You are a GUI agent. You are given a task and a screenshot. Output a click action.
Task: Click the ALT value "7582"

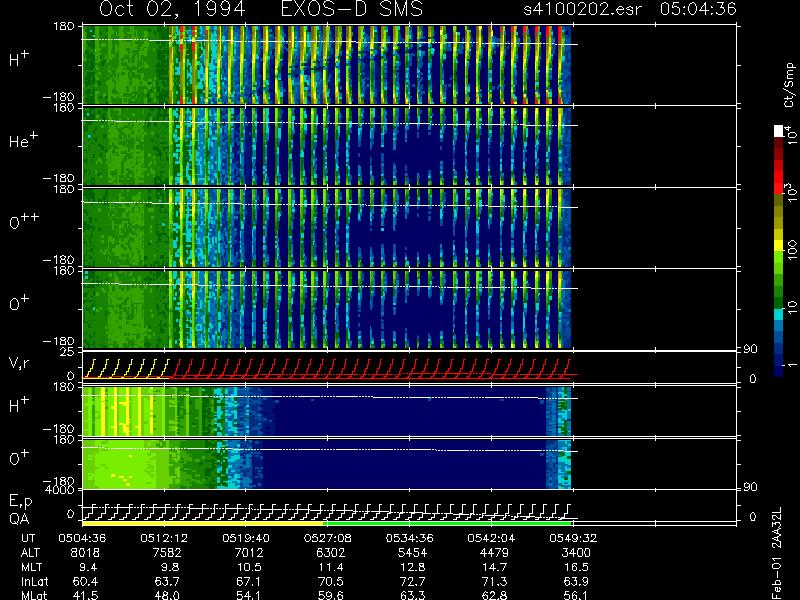click(x=167, y=553)
